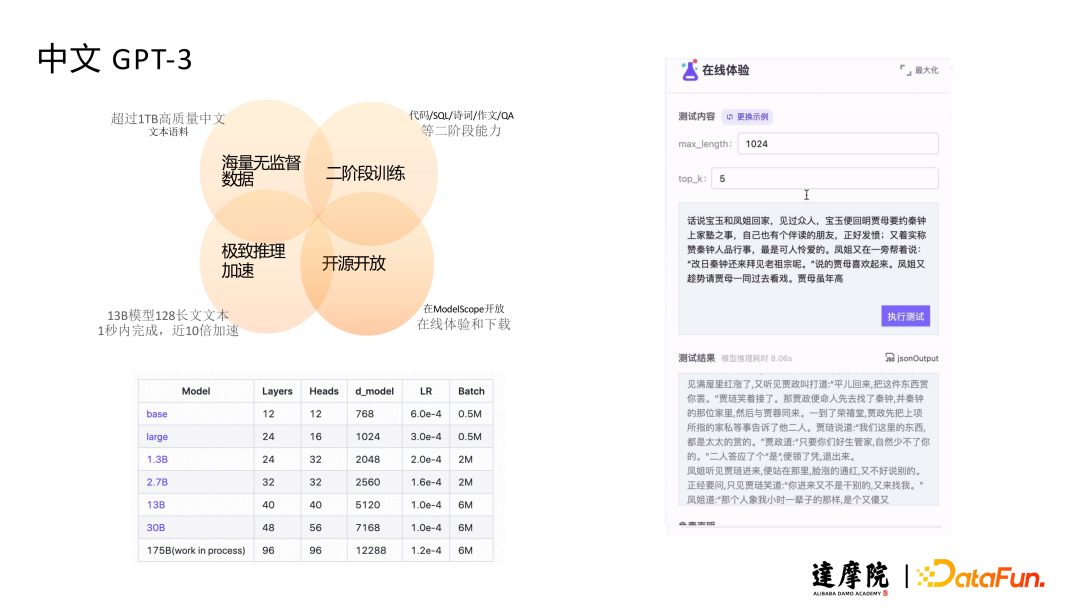Viewport: 1080px width, 608px height.
Task: Click the jsonOutput label
Action: click(x=917, y=358)
